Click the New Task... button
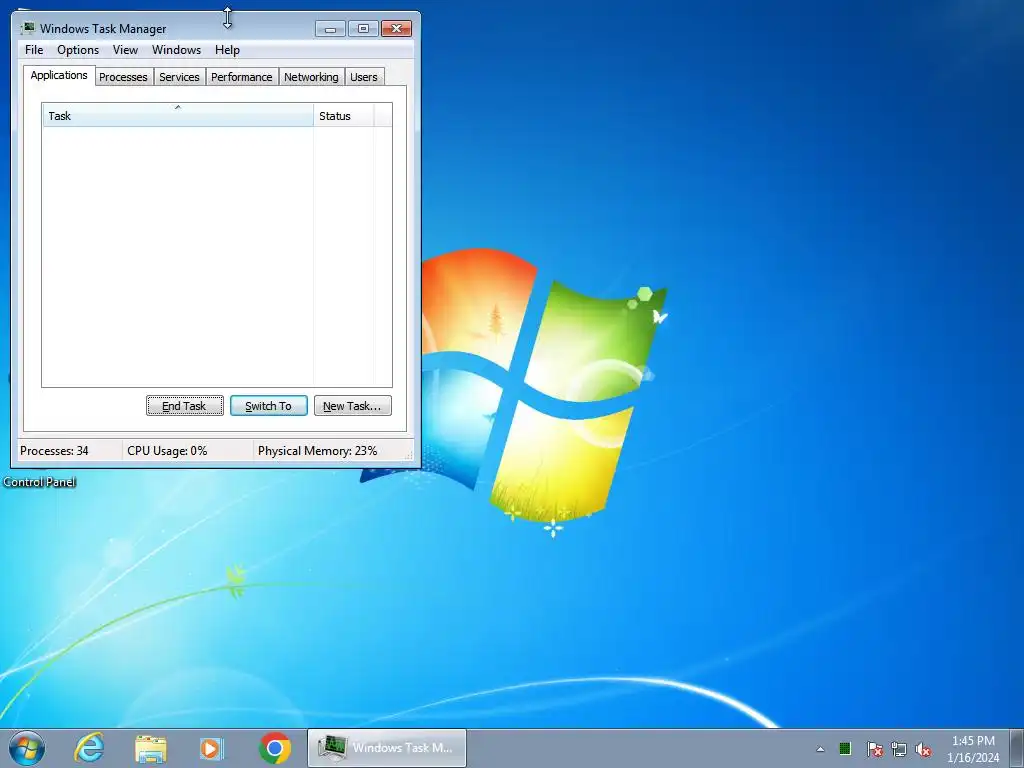 click(353, 406)
